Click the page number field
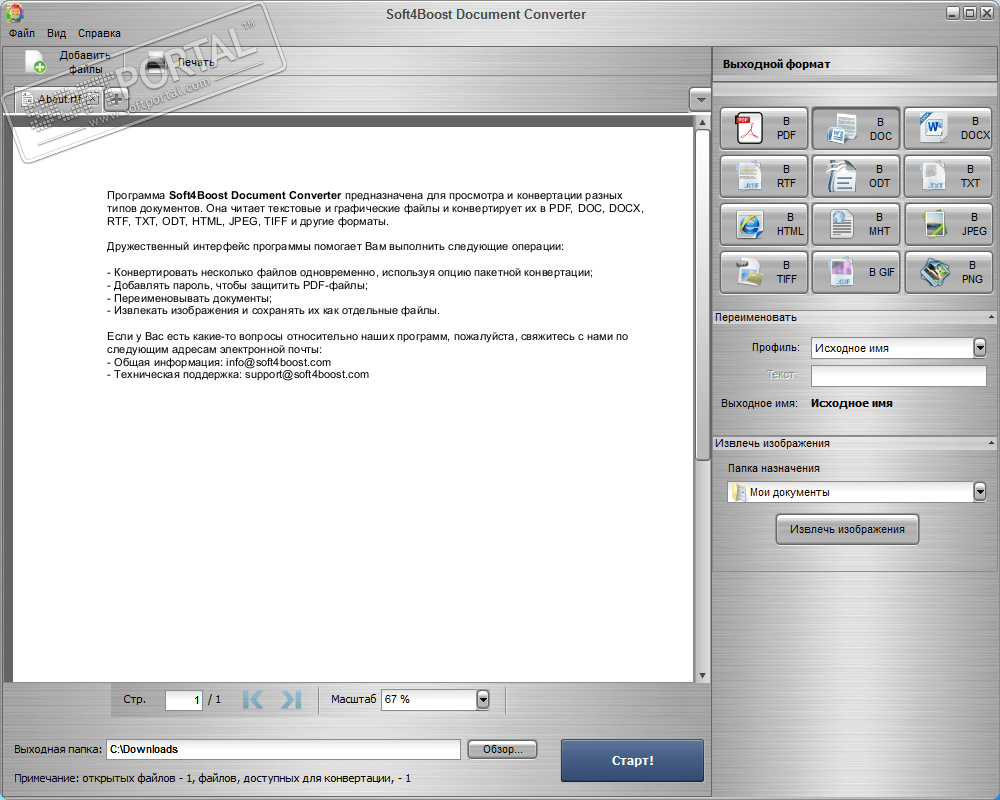1000x800 pixels. [x=184, y=700]
